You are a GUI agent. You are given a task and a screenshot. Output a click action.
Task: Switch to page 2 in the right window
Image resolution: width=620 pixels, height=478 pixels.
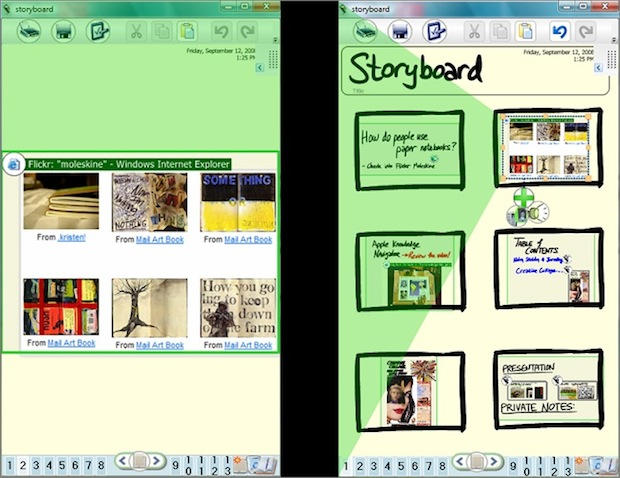360,466
